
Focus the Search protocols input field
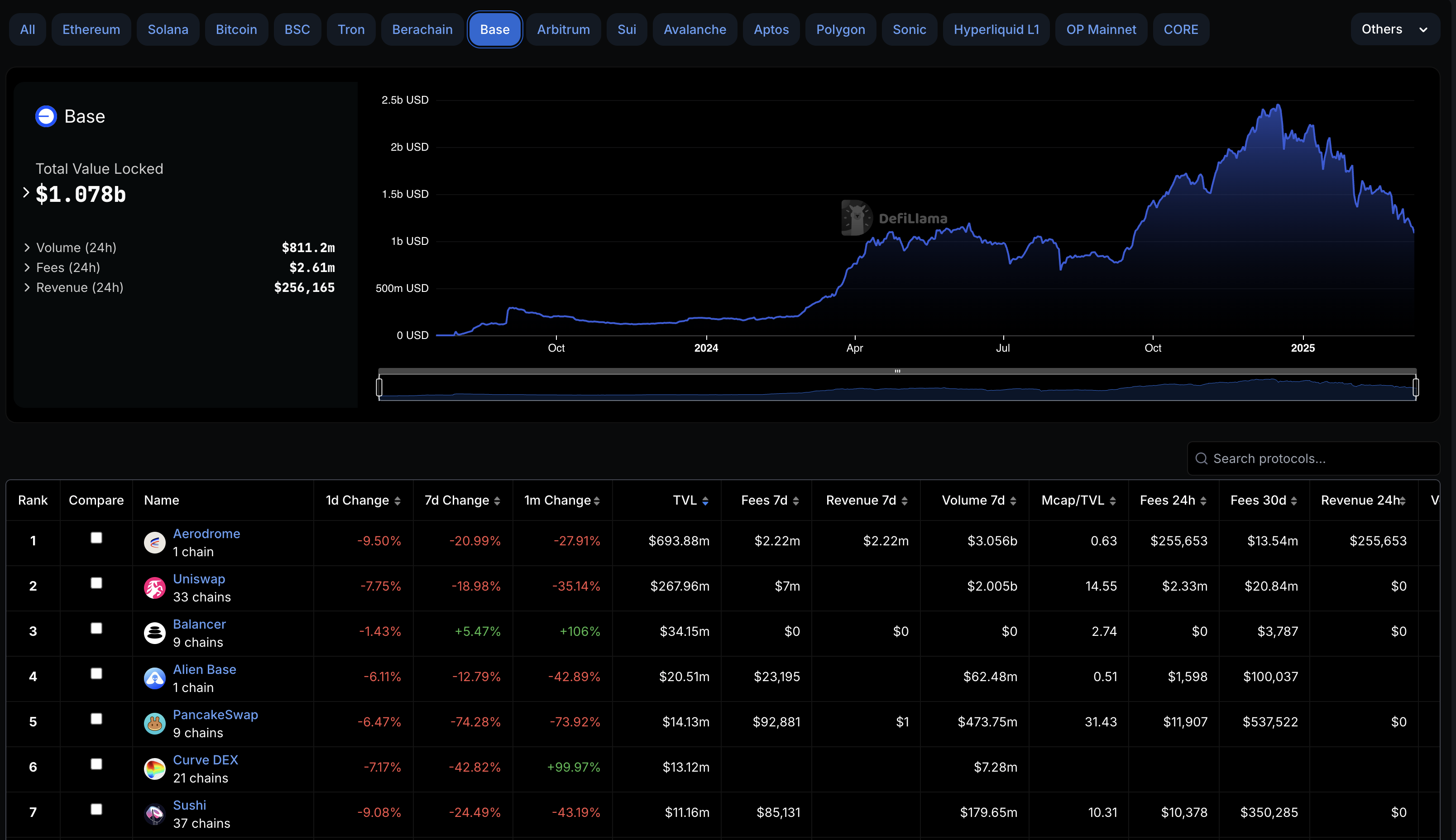pyautogui.click(x=1313, y=458)
